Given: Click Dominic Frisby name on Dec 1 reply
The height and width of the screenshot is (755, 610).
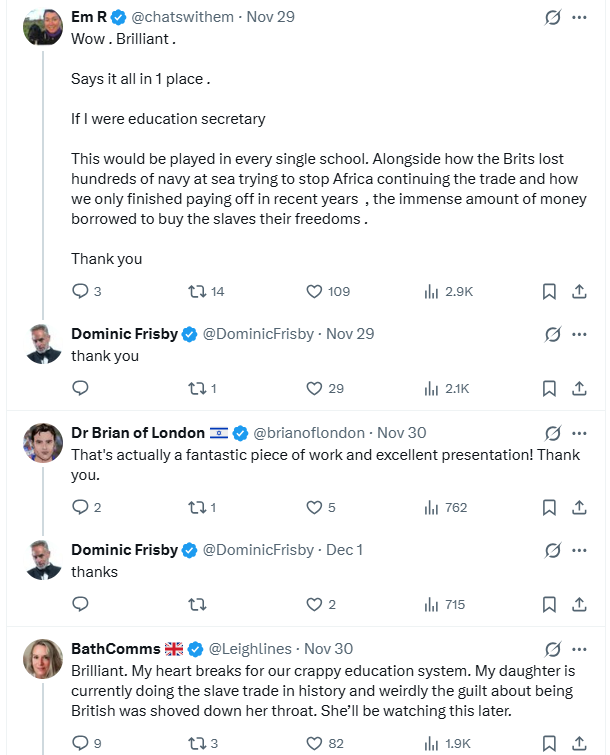Looking at the screenshot, I should [124, 550].
